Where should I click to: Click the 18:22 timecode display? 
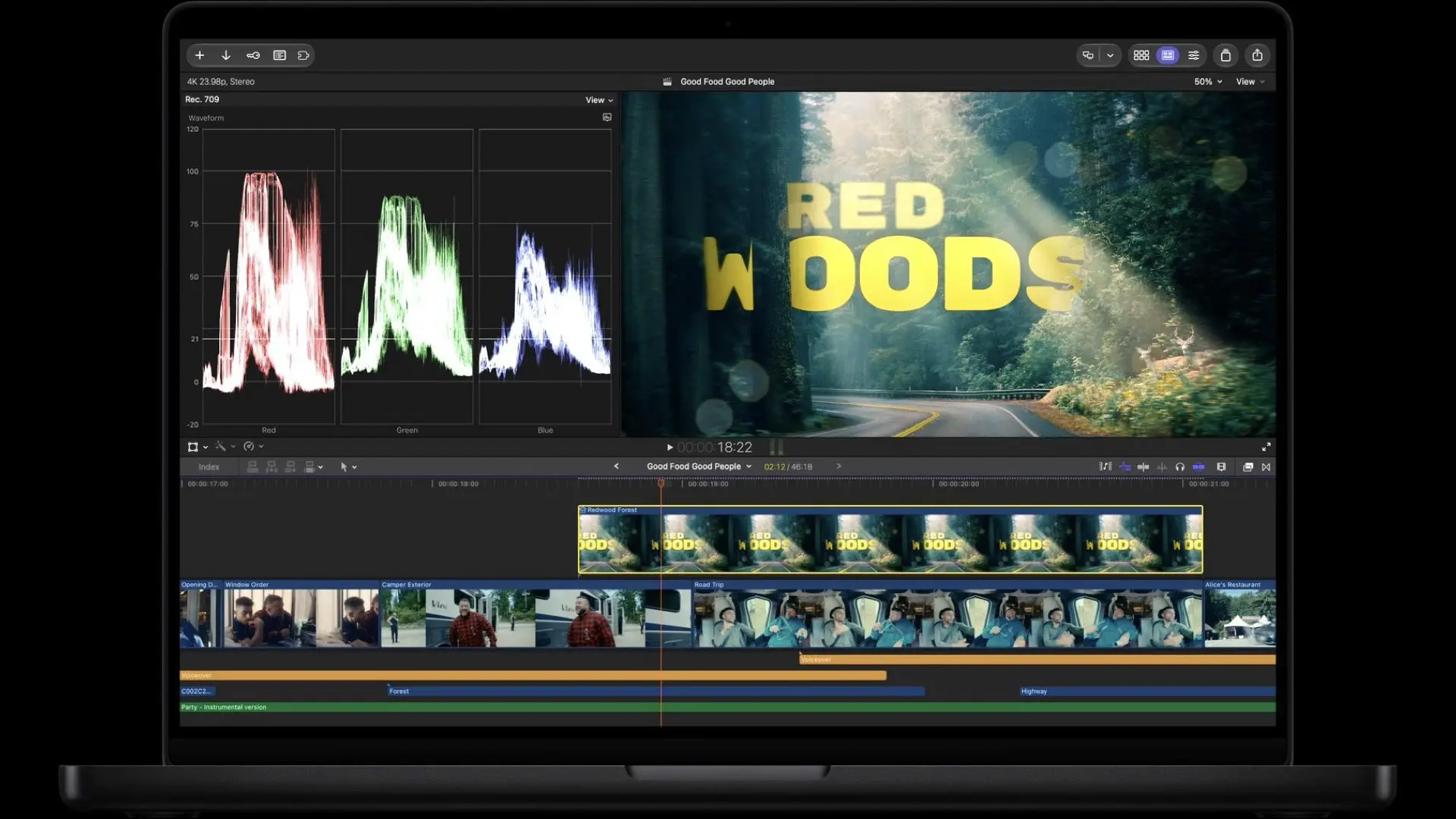click(714, 447)
